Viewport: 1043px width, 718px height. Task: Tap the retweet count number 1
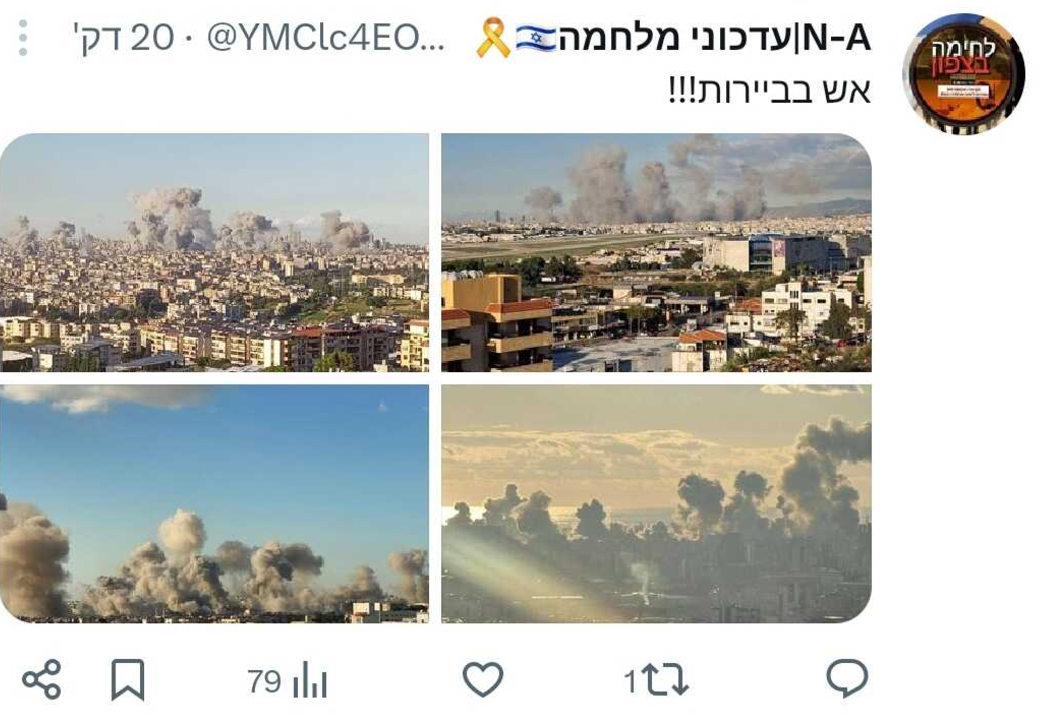[x=630, y=682]
